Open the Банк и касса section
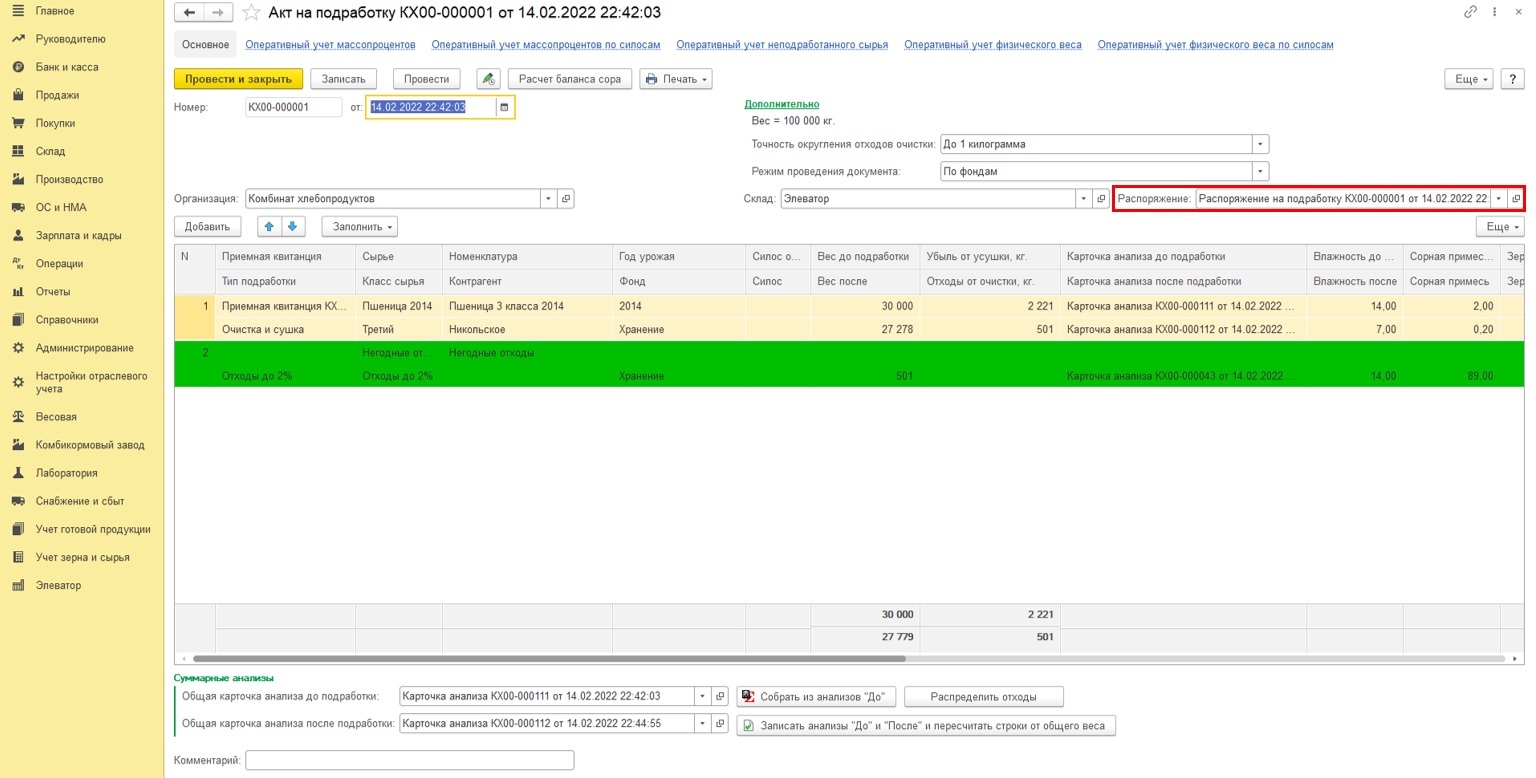Image resolution: width=1536 pixels, height=778 pixels. point(67,67)
